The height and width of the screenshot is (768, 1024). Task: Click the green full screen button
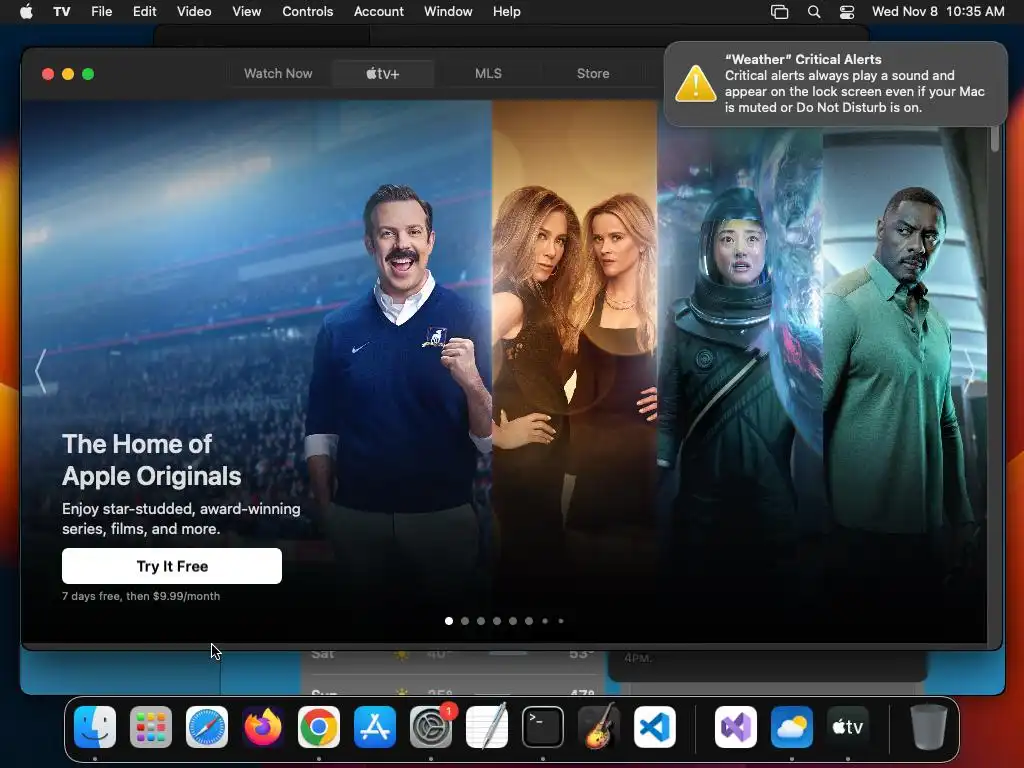pyautogui.click(x=88, y=74)
